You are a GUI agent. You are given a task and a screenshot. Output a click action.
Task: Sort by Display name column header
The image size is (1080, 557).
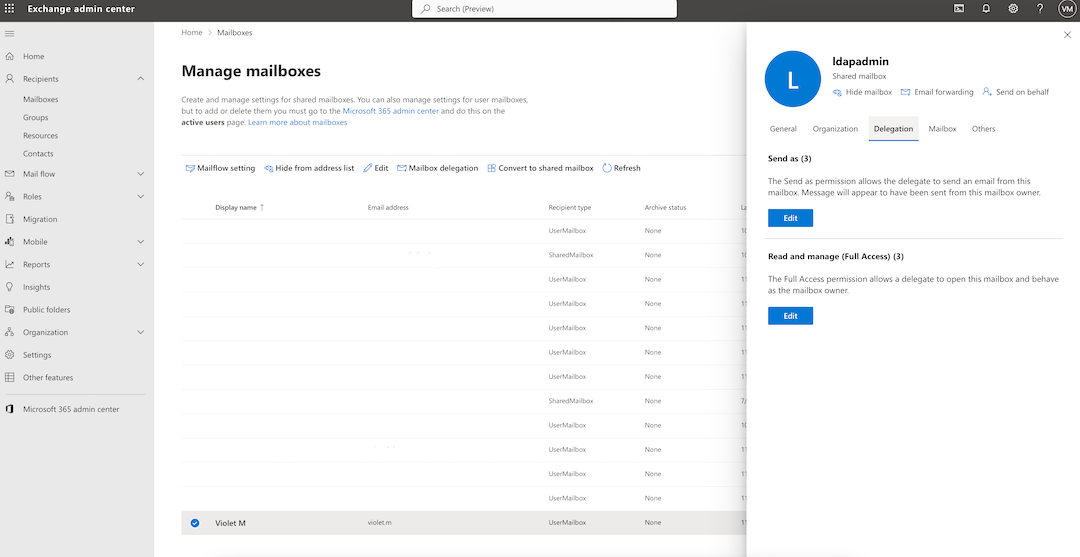click(x=236, y=207)
